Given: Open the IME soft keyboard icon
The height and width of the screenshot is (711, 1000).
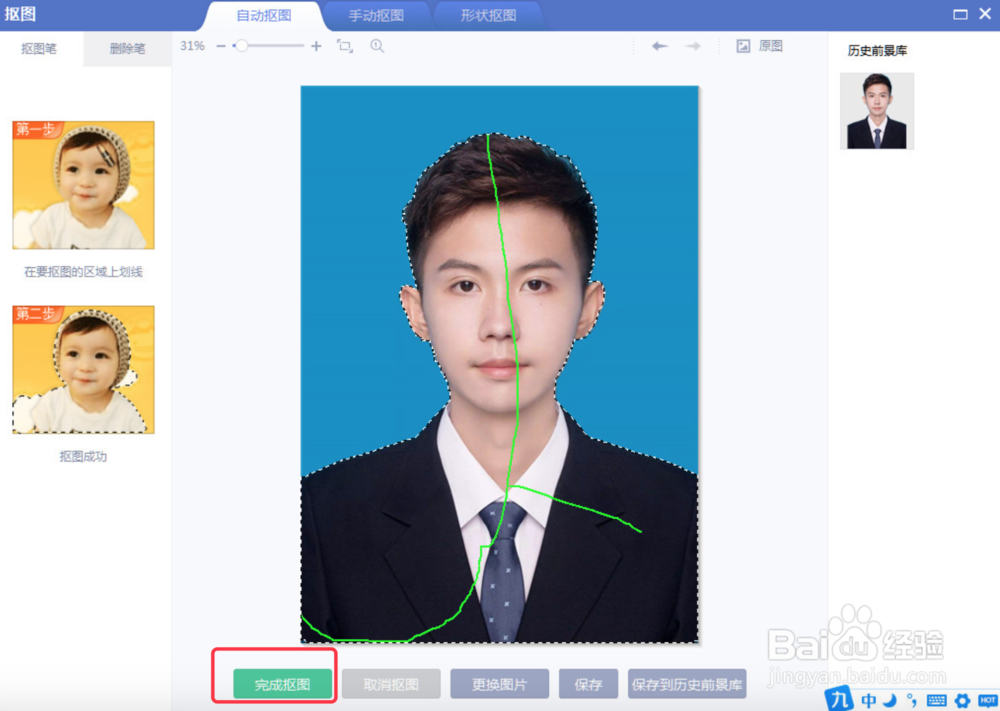Looking at the screenshot, I should [936, 700].
